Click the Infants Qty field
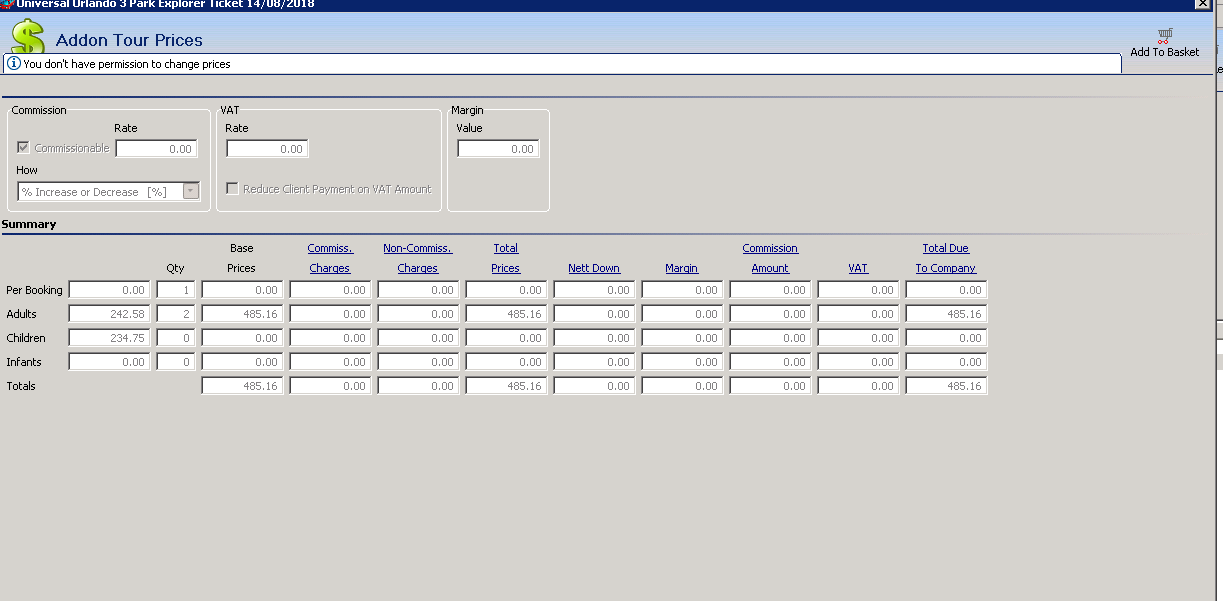This screenshot has width=1223, height=601. (x=176, y=362)
